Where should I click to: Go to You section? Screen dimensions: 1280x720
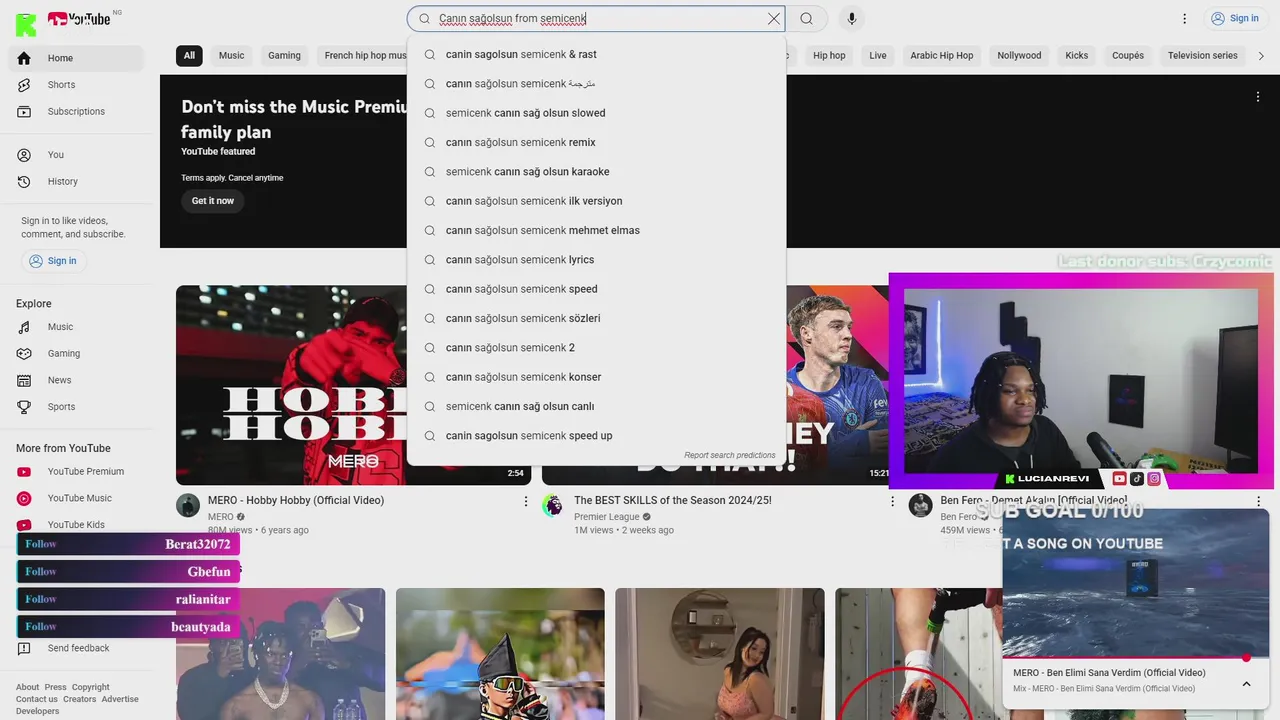click(x=76, y=155)
